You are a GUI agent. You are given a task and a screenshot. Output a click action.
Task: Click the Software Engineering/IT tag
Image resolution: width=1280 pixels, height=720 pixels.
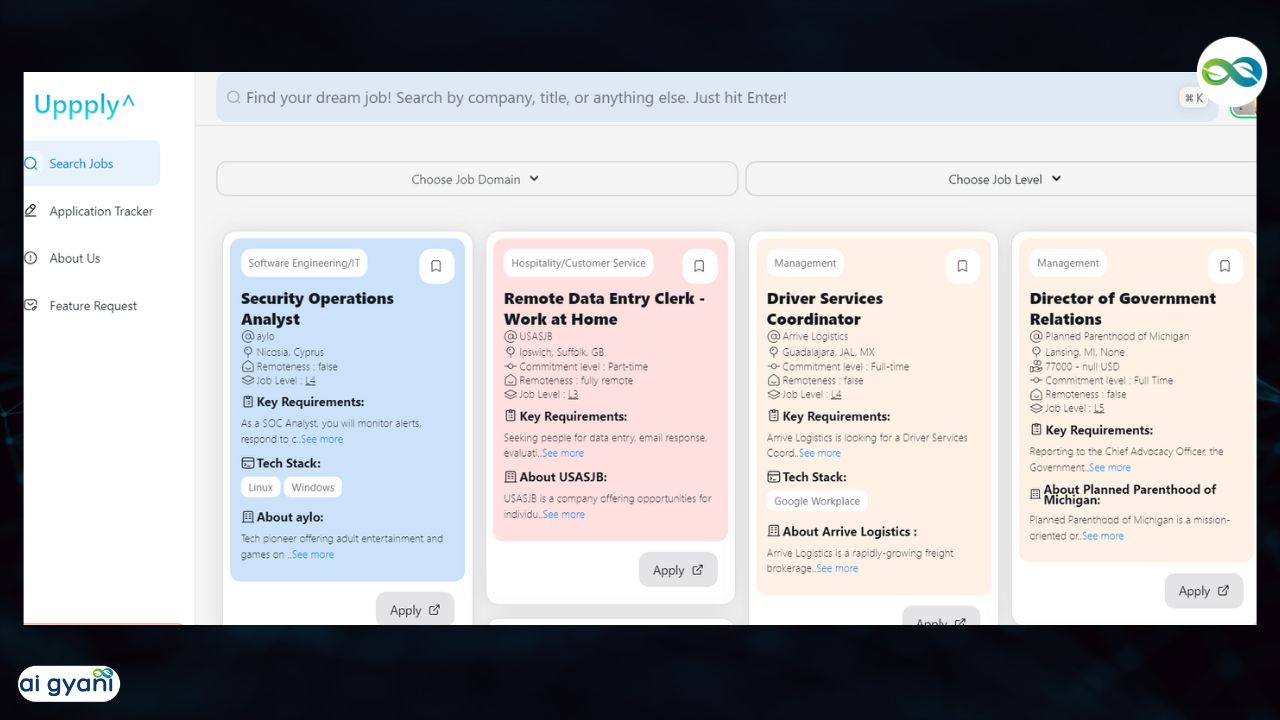[304, 263]
